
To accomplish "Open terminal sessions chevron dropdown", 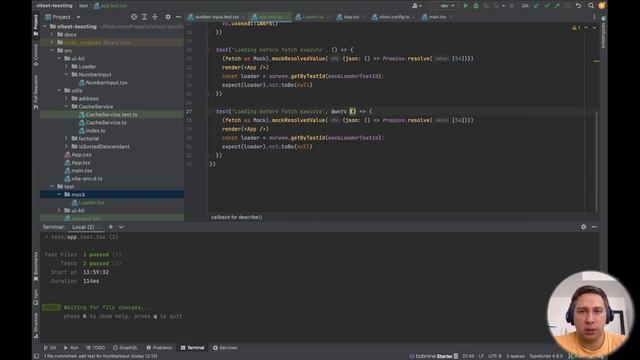I will point(121,227).
